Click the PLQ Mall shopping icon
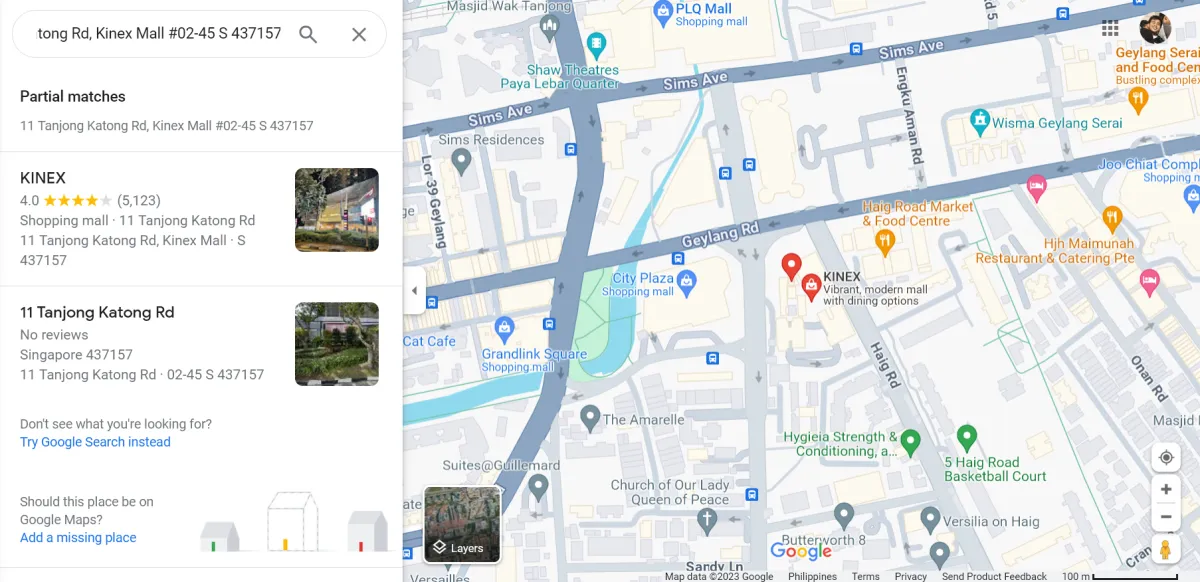1200x582 pixels. tap(662, 13)
